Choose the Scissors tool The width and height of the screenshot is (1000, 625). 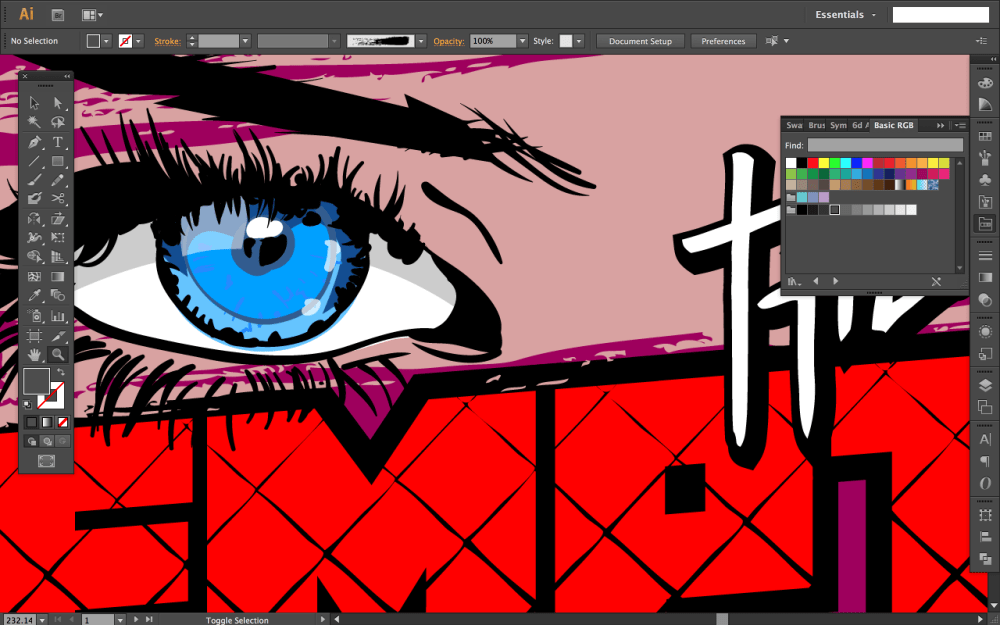(58, 199)
